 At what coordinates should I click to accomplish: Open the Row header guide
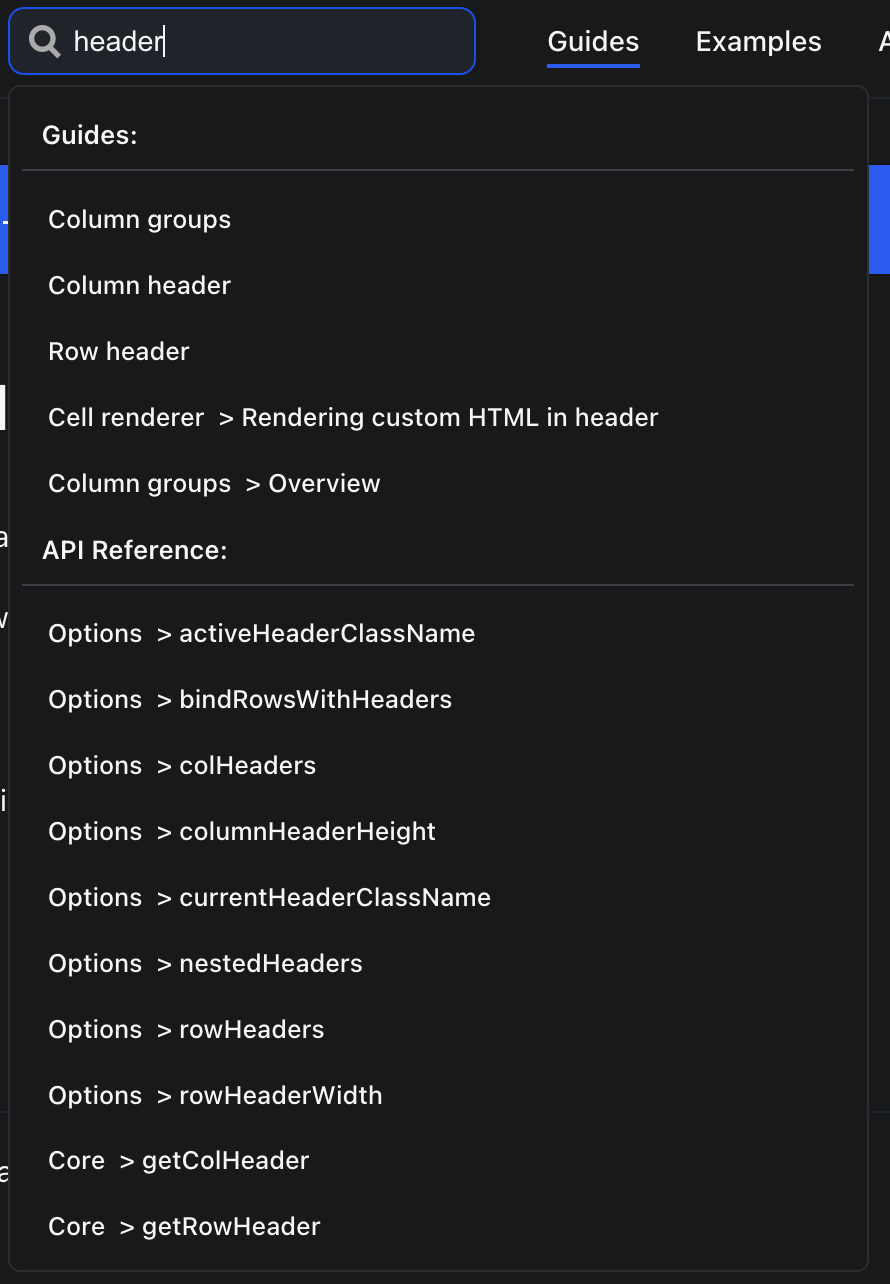click(118, 351)
